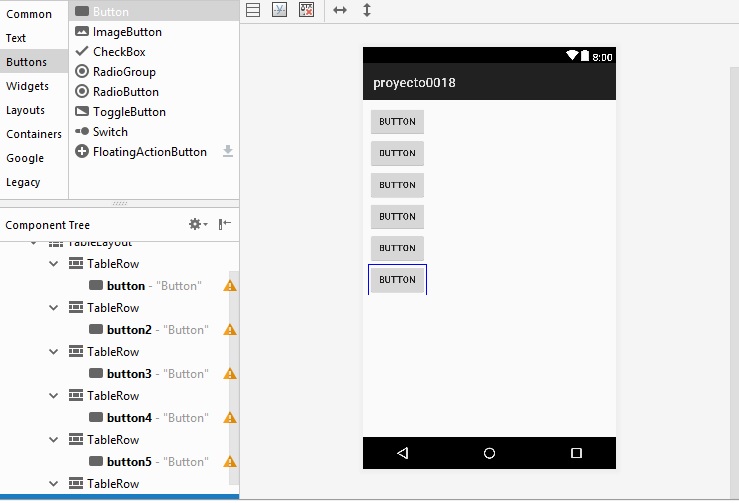739x503 pixels.
Task: Open the Component Tree gear settings dropdown
Action: pyautogui.click(x=198, y=225)
